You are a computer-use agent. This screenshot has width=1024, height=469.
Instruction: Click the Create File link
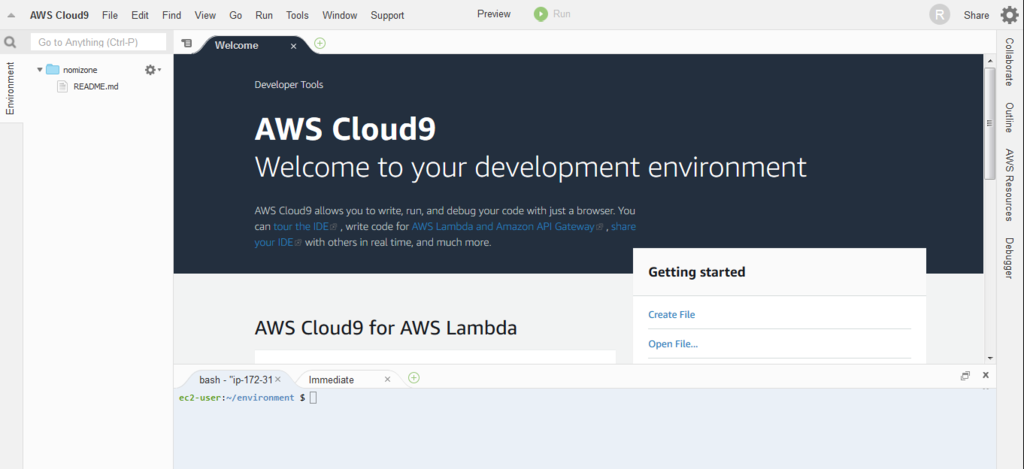[x=671, y=314]
